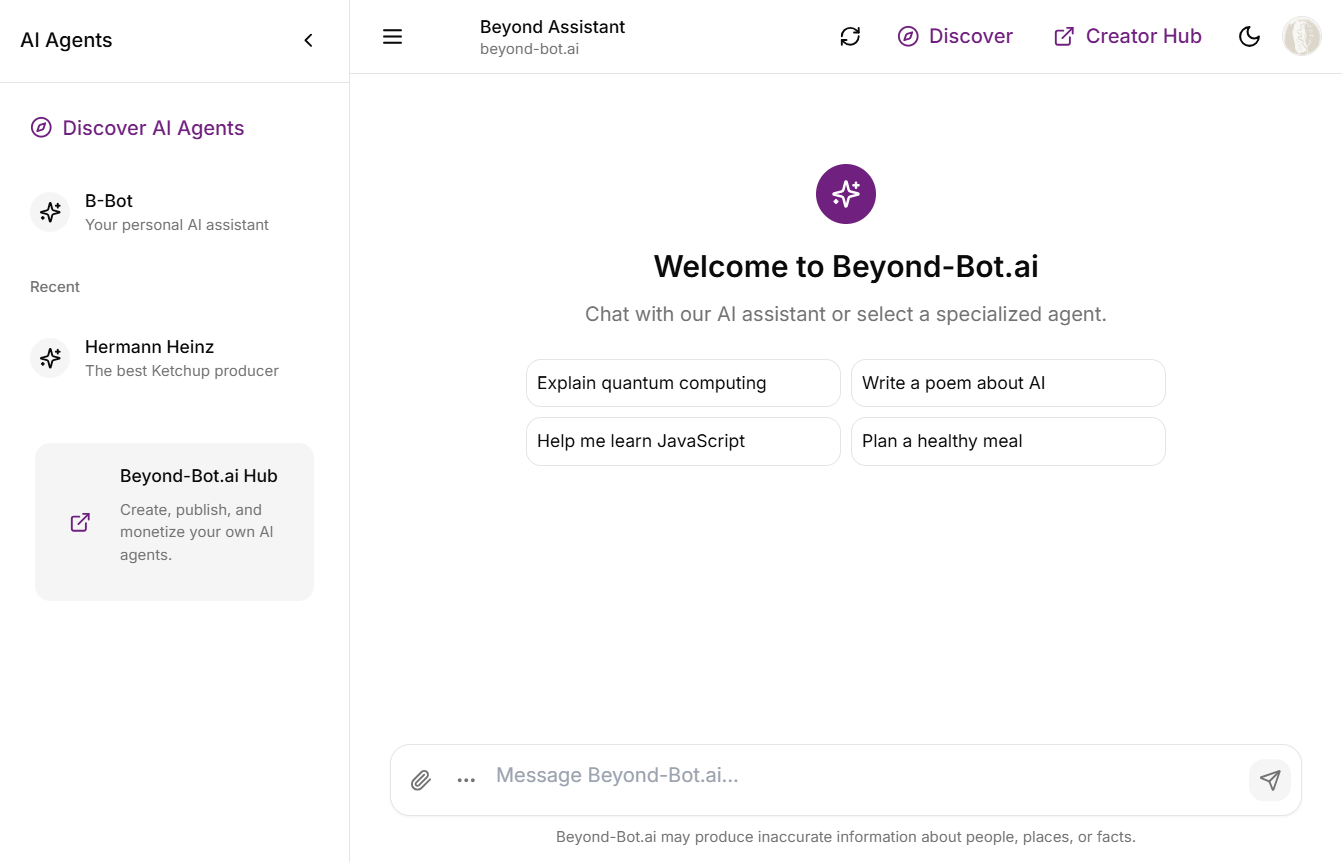The width and height of the screenshot is (1342, 862).
Task: Click 'The best Ketchup producer' description
Action: click(x=182, y=371)
